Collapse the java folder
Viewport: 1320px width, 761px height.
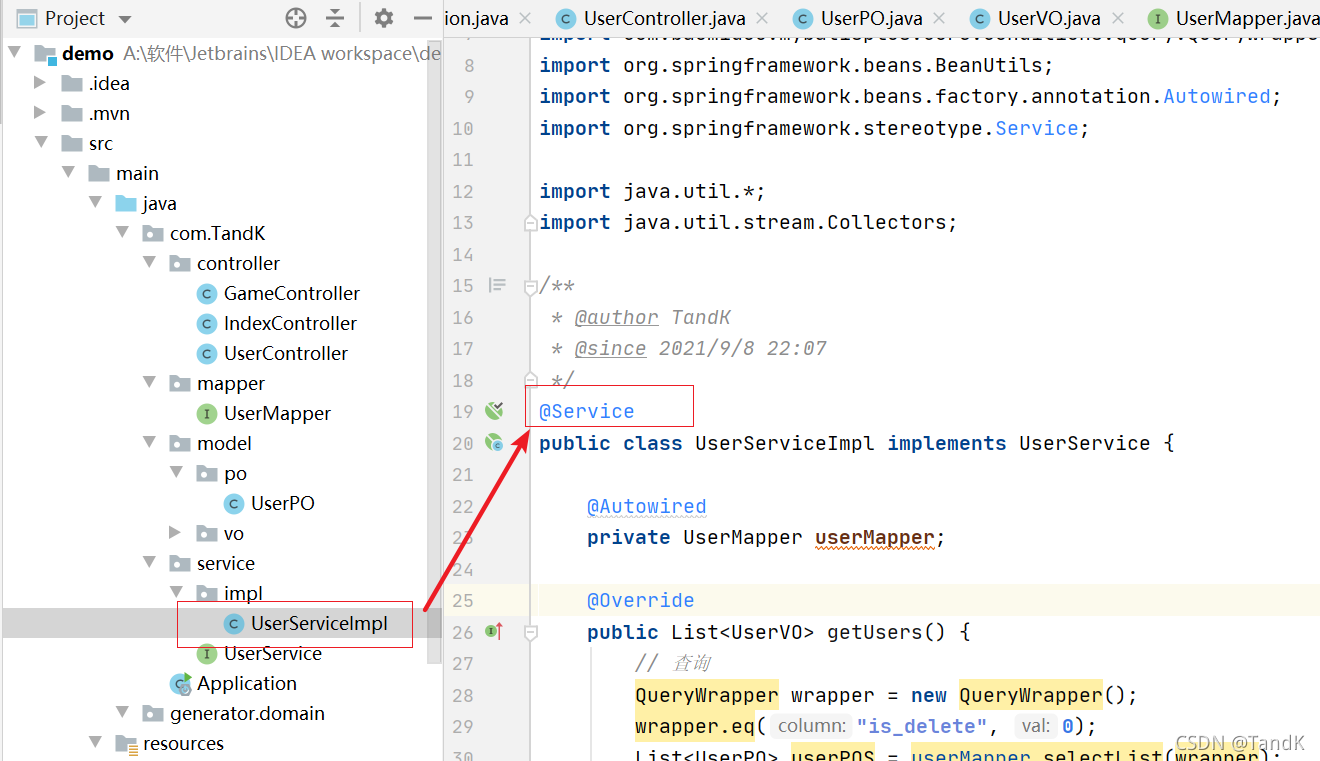coord(95,204)
